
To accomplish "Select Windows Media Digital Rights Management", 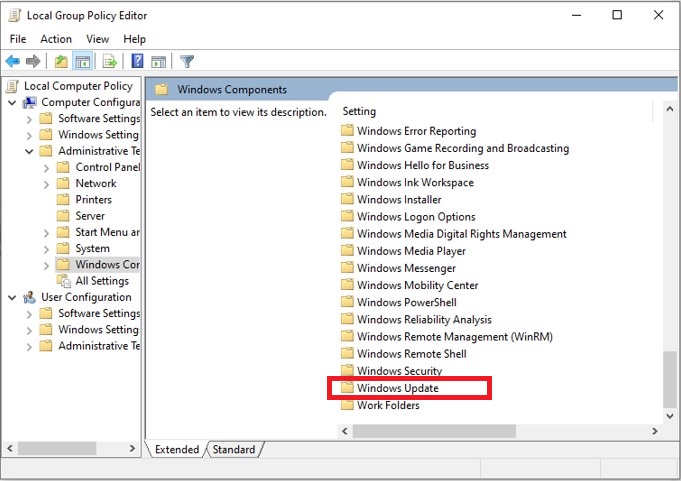I will pos(461,234).
